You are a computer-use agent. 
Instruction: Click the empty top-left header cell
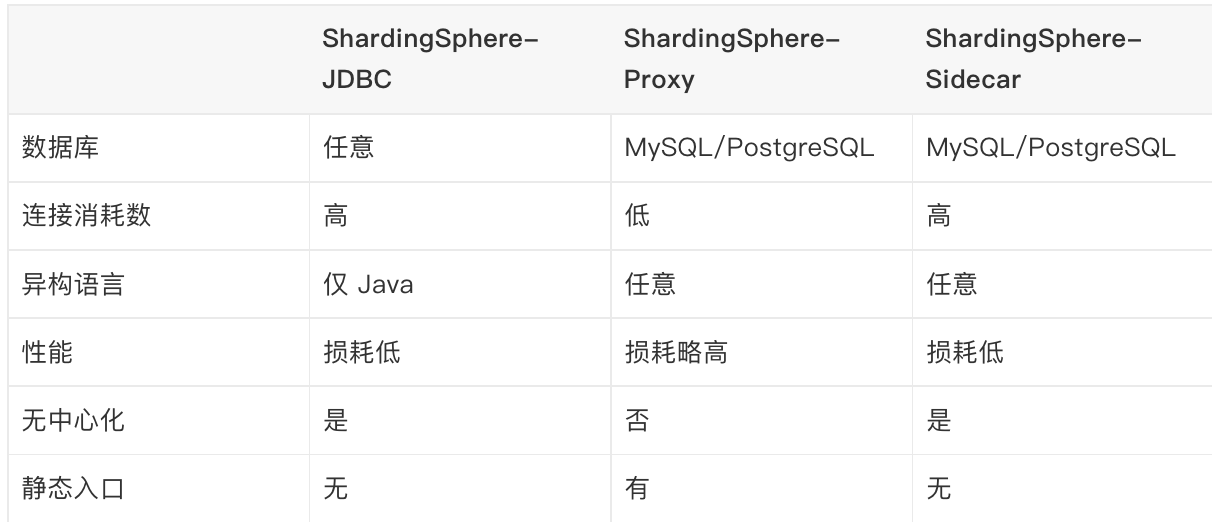pos(158,61)
